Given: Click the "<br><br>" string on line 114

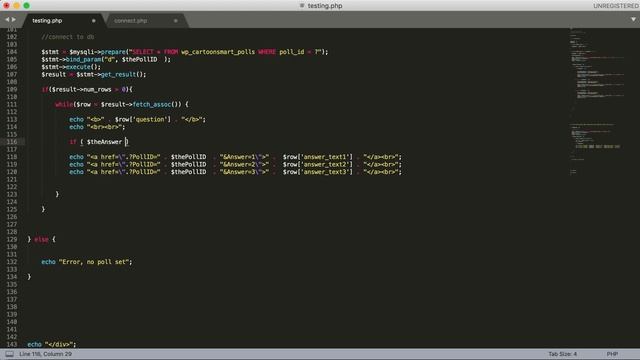Looking at the screenshot, I should point(104,127).
